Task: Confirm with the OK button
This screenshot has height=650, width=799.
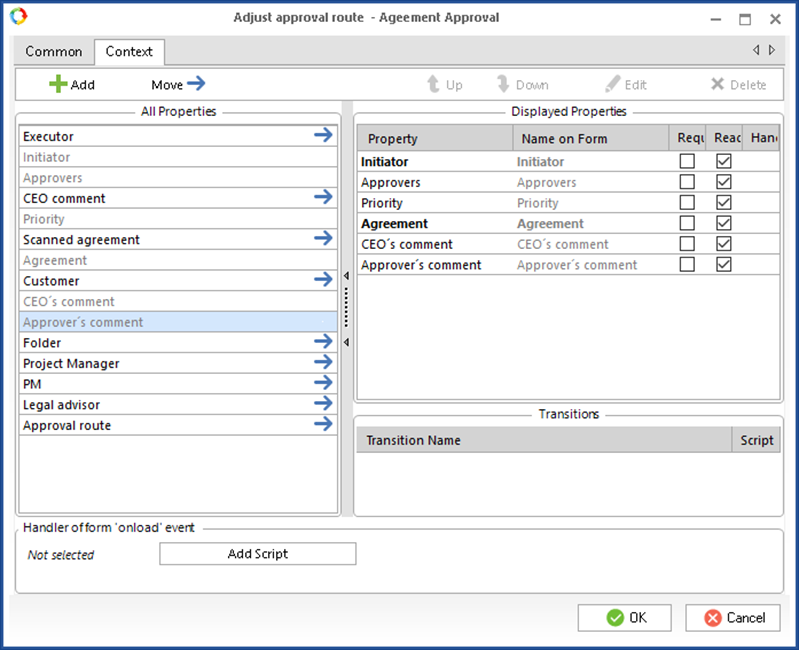Action: pyautogui.click(x=624, y=618)
